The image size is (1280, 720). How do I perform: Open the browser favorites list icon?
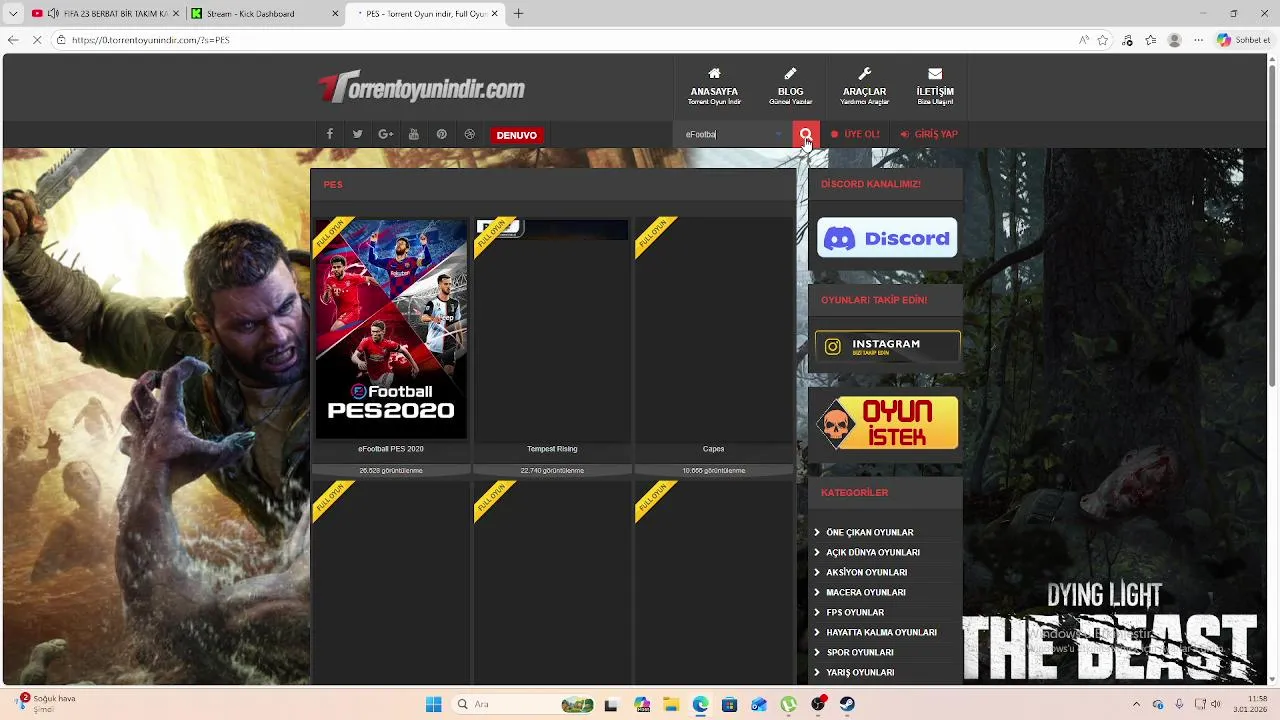[1151, 40]
